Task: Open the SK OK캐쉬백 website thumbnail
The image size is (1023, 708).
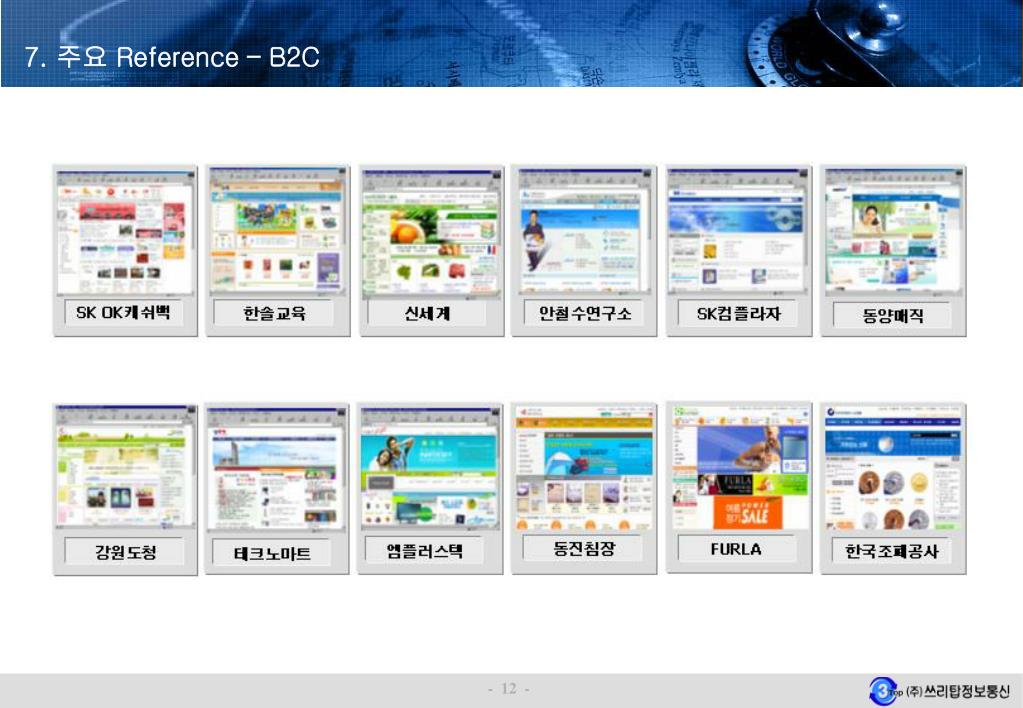Action: (125, 232)
